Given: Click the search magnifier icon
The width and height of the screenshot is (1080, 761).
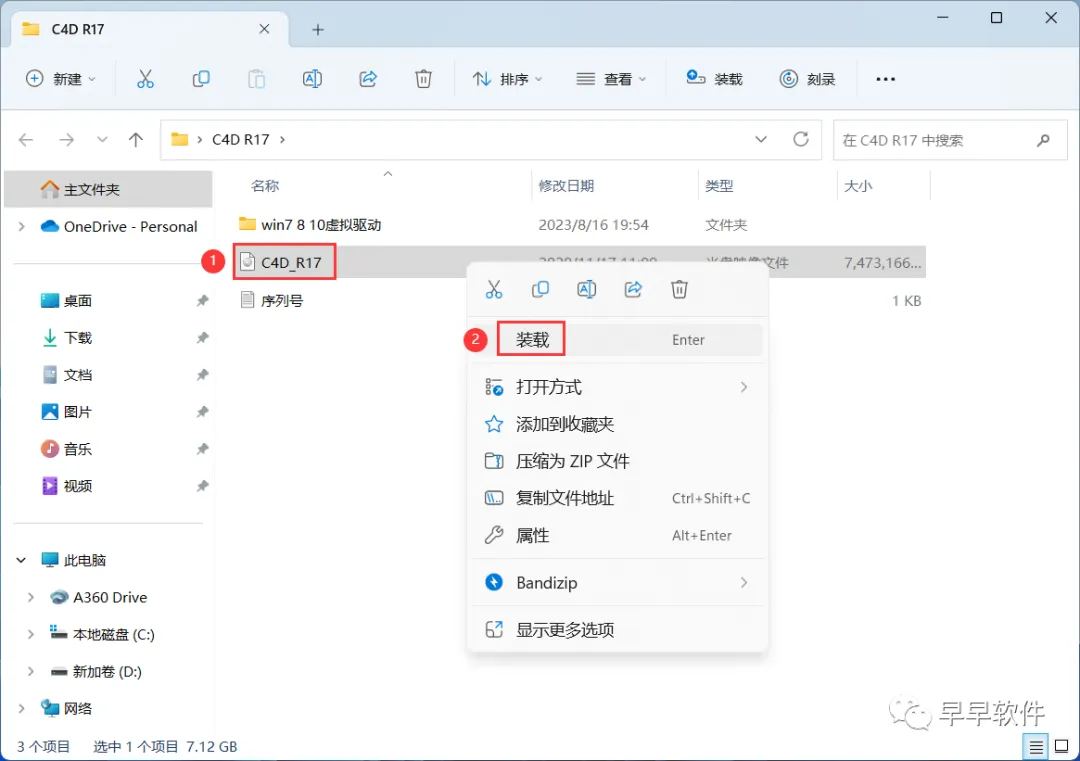Looking at the screenshot, I should [x=1043, y=140].
